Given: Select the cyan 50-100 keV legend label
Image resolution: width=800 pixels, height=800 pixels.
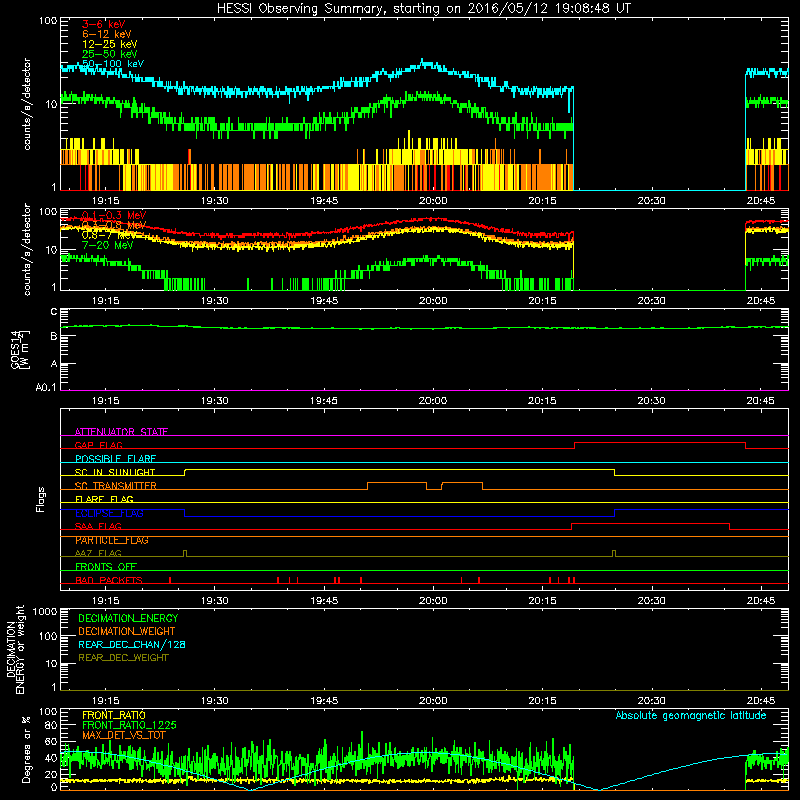Looking at the screenshot, I should (113, 64).
